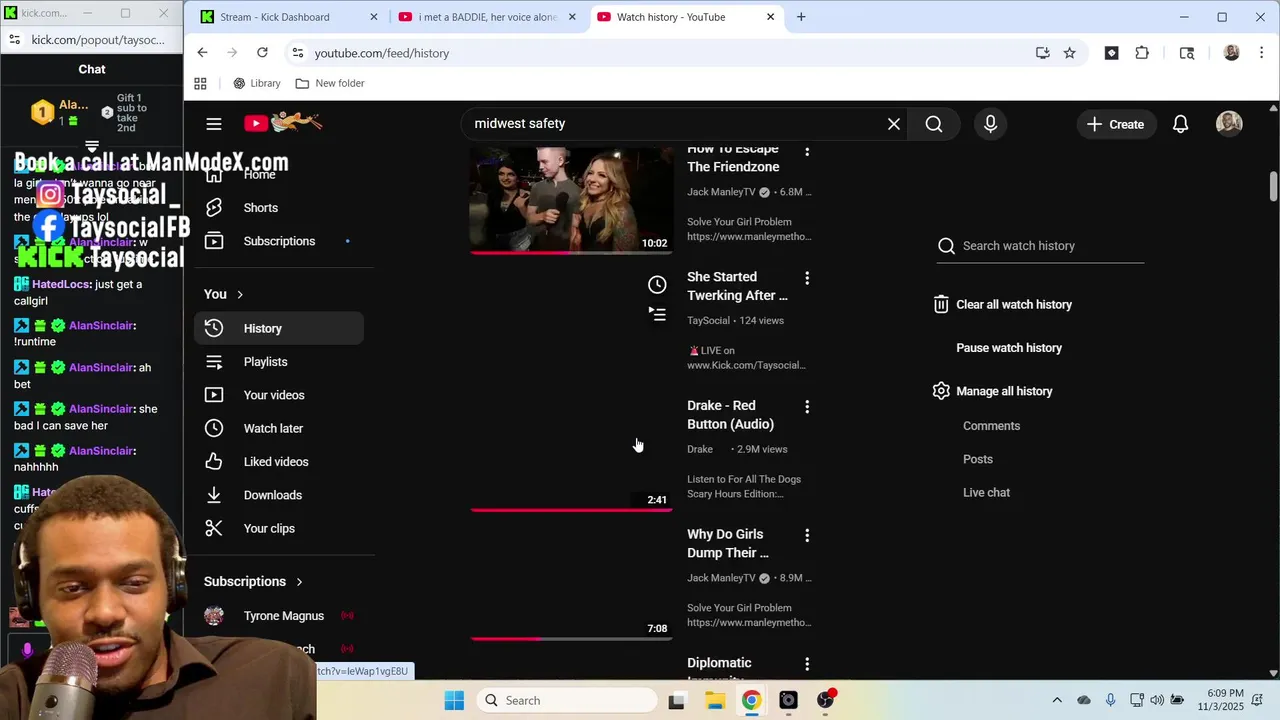
Task: Open Chrome extensions puzzle icon
Action: [1142, 53]
